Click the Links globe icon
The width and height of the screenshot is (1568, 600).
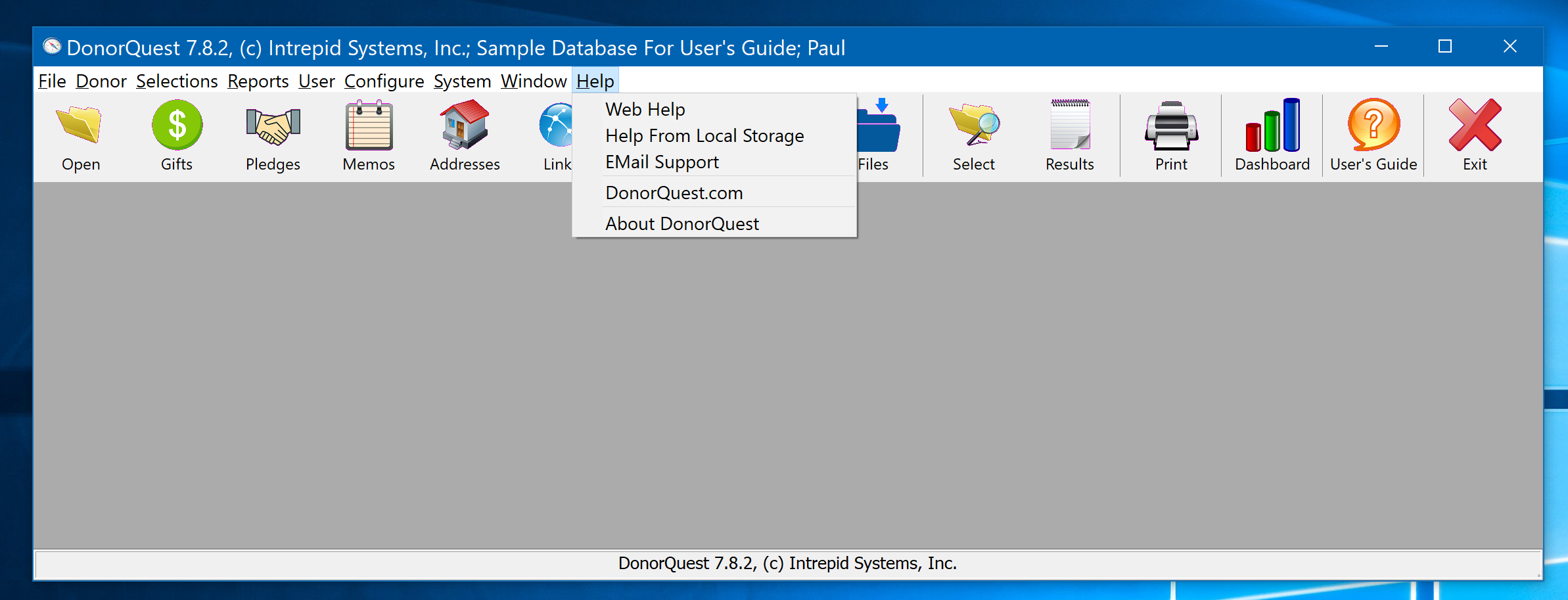click(556, 125)
